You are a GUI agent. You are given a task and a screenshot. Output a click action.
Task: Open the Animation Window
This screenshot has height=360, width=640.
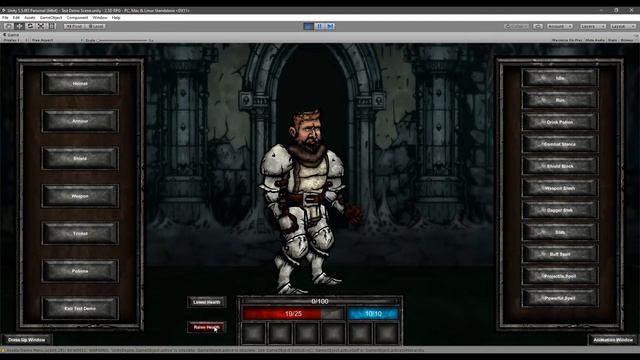613,340
